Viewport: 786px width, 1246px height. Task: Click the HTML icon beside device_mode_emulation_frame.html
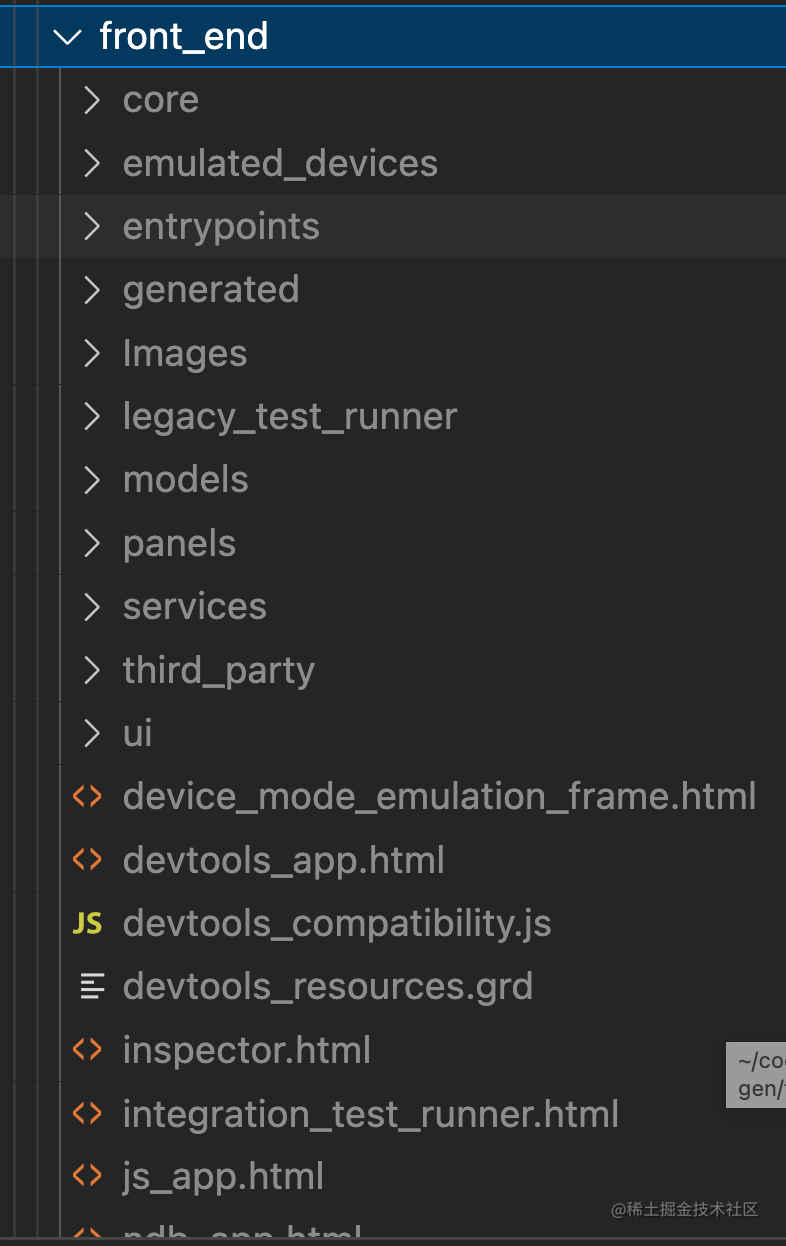point(88,797)
